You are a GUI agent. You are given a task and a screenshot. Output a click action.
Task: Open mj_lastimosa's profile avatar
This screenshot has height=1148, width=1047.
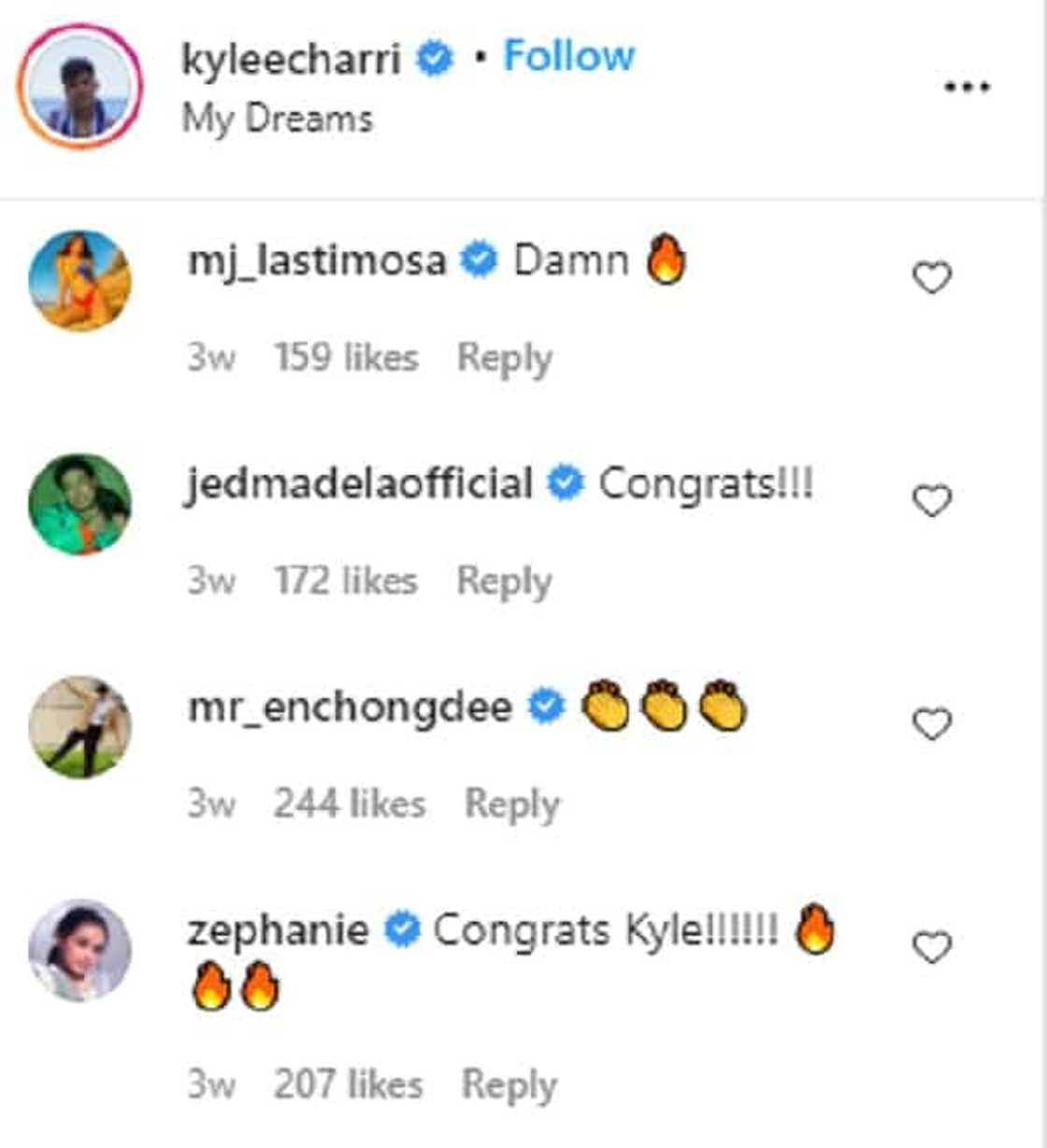coord(79,280)
